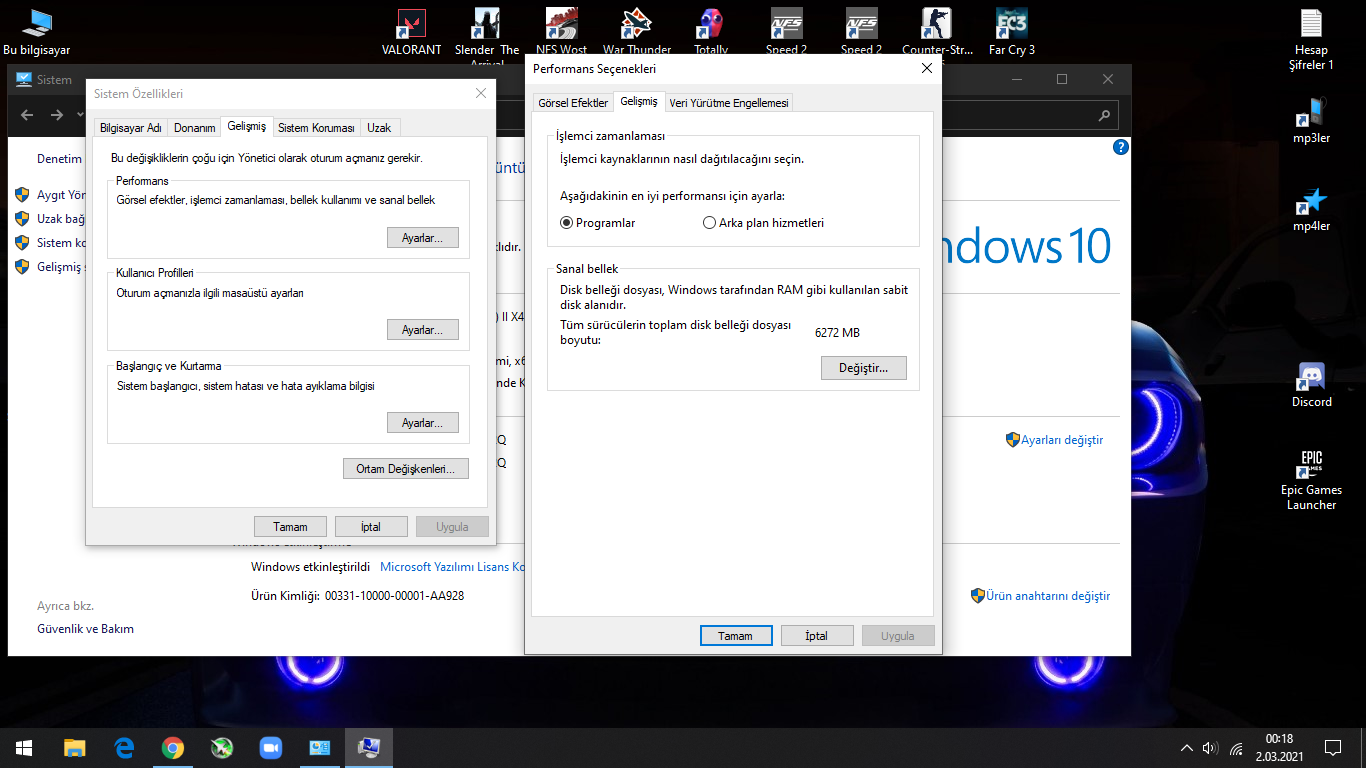The width and height of the screenshot is (1366, 768).
Task: Open the VALORANT desktop shortcut
Action: pos(411,30)
